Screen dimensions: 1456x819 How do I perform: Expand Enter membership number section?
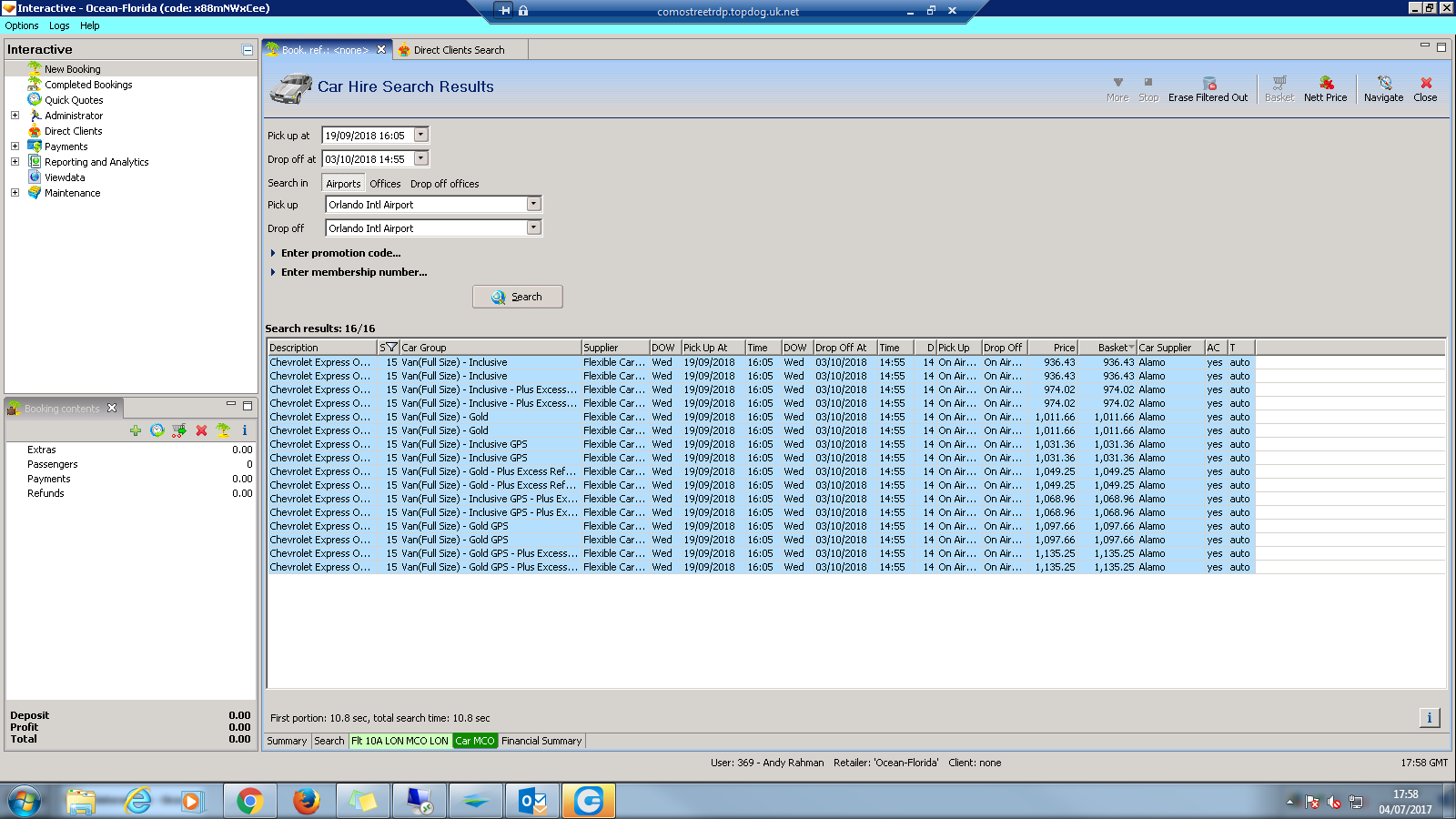click(273, 272)
